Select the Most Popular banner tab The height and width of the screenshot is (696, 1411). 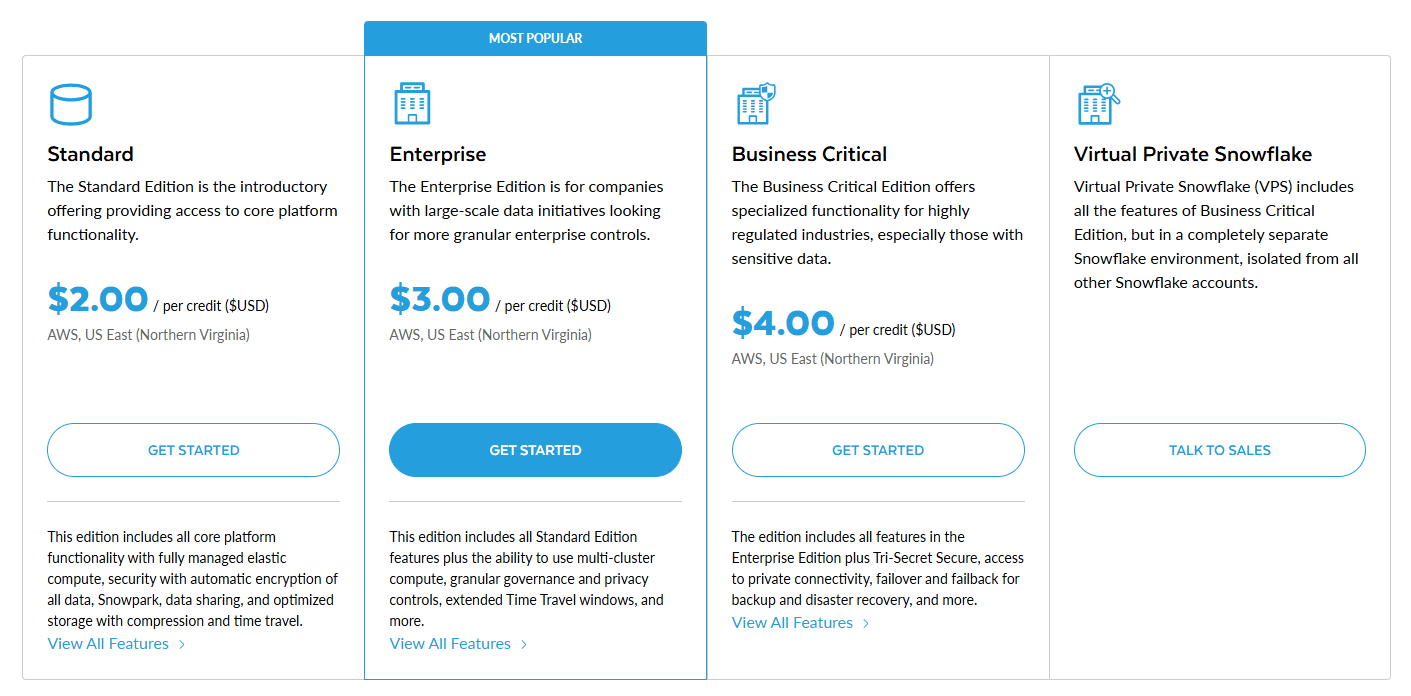tap(535, 38)
